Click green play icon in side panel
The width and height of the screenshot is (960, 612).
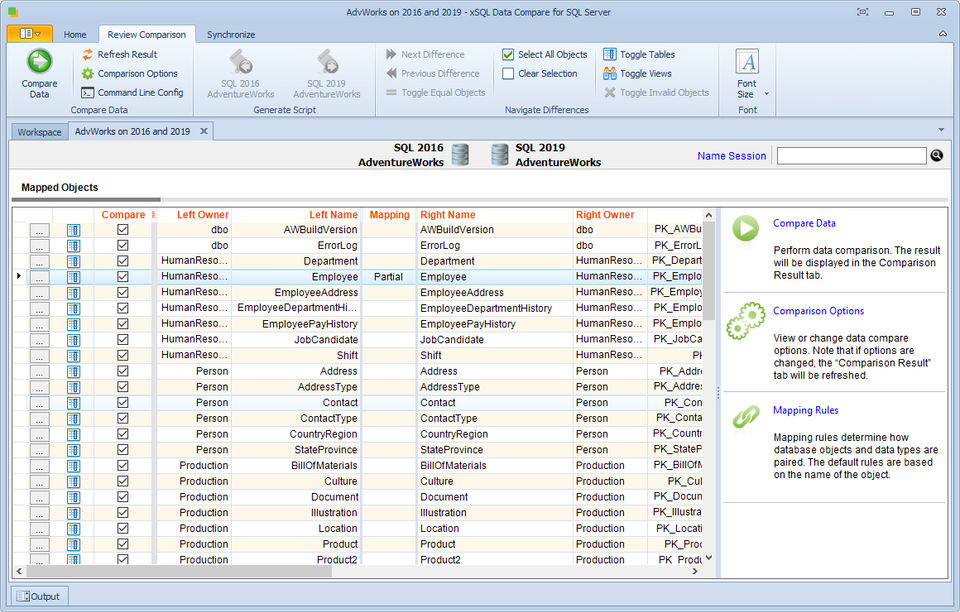pyautogui.click(x=746, y=228)
